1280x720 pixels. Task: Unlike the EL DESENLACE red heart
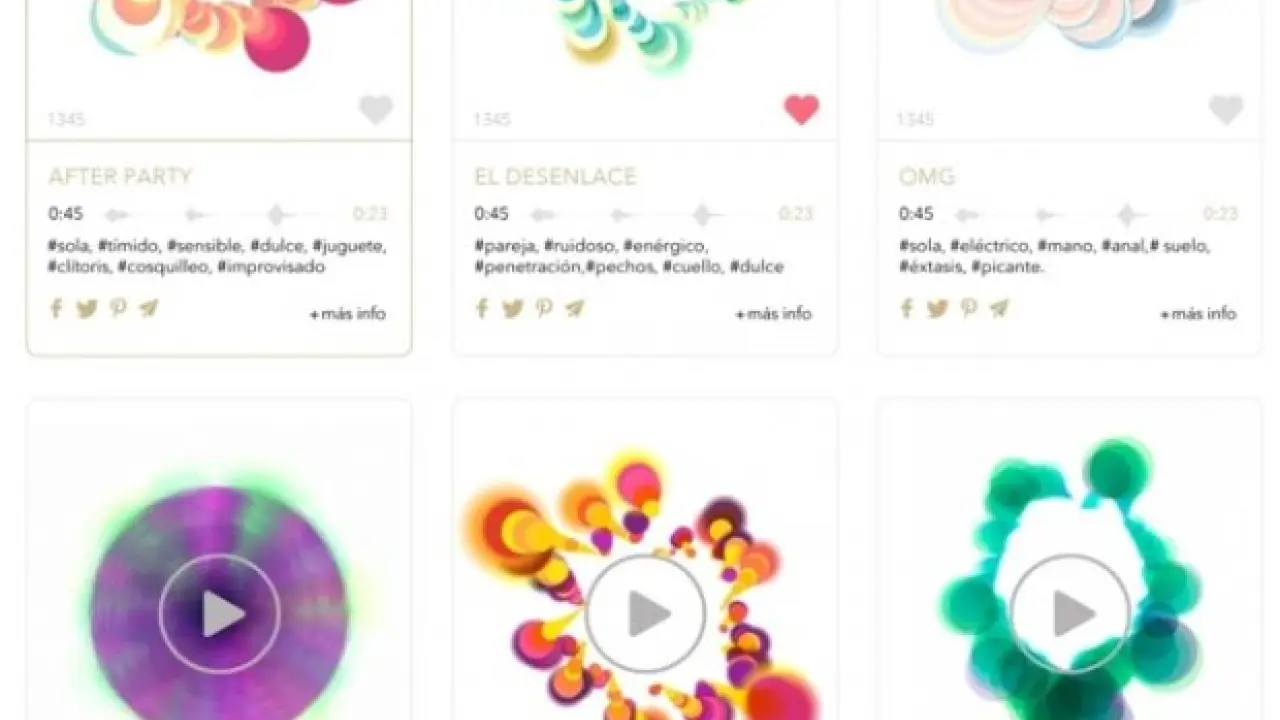pos(801,109)
